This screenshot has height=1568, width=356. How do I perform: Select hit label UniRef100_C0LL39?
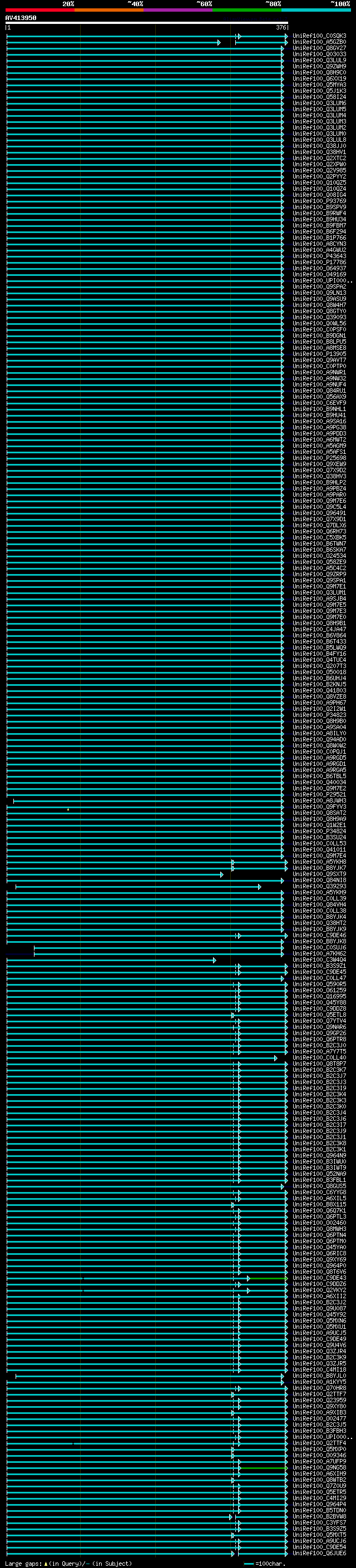click(319, 898)
